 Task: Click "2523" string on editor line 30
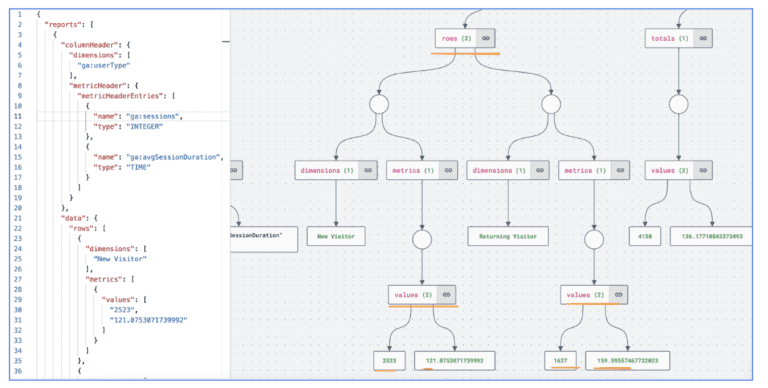(123, 310)
